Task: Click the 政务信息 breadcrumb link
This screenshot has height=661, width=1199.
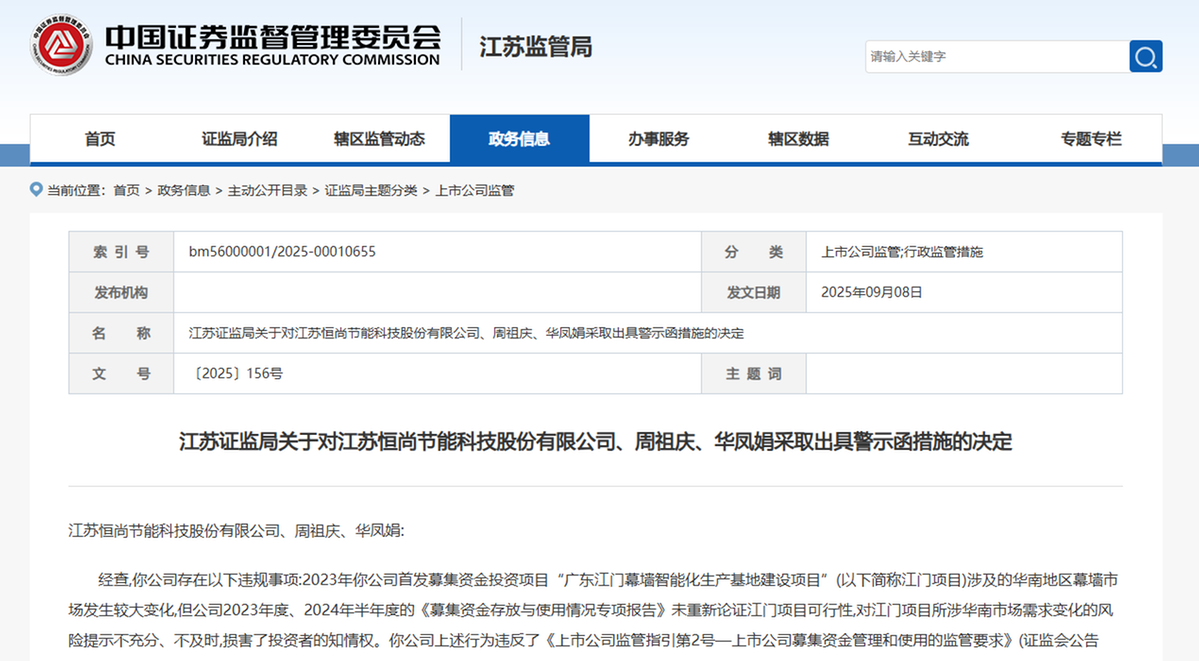Action: (x=184, y=190)
